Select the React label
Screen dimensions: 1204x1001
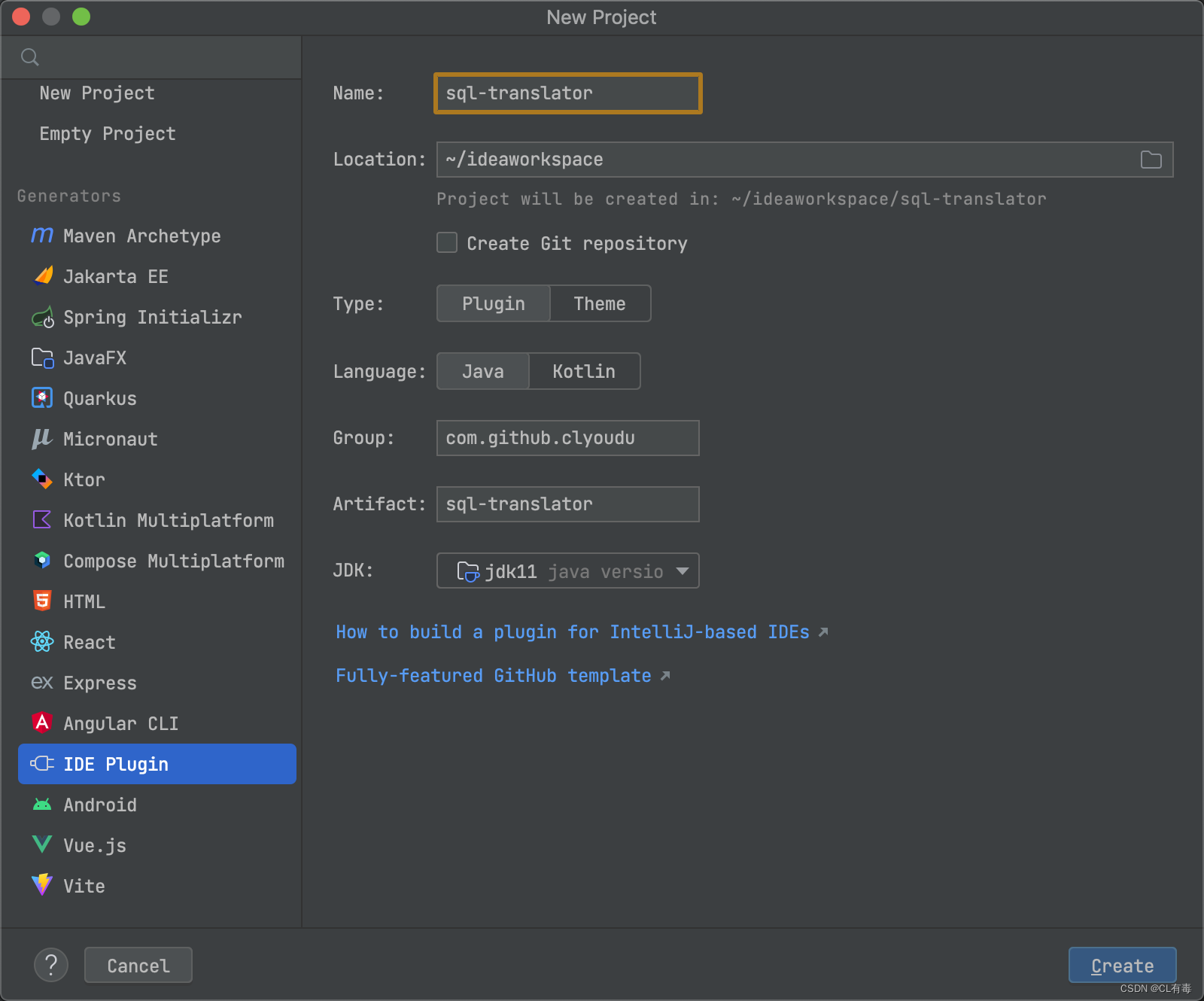pos(90,643)
